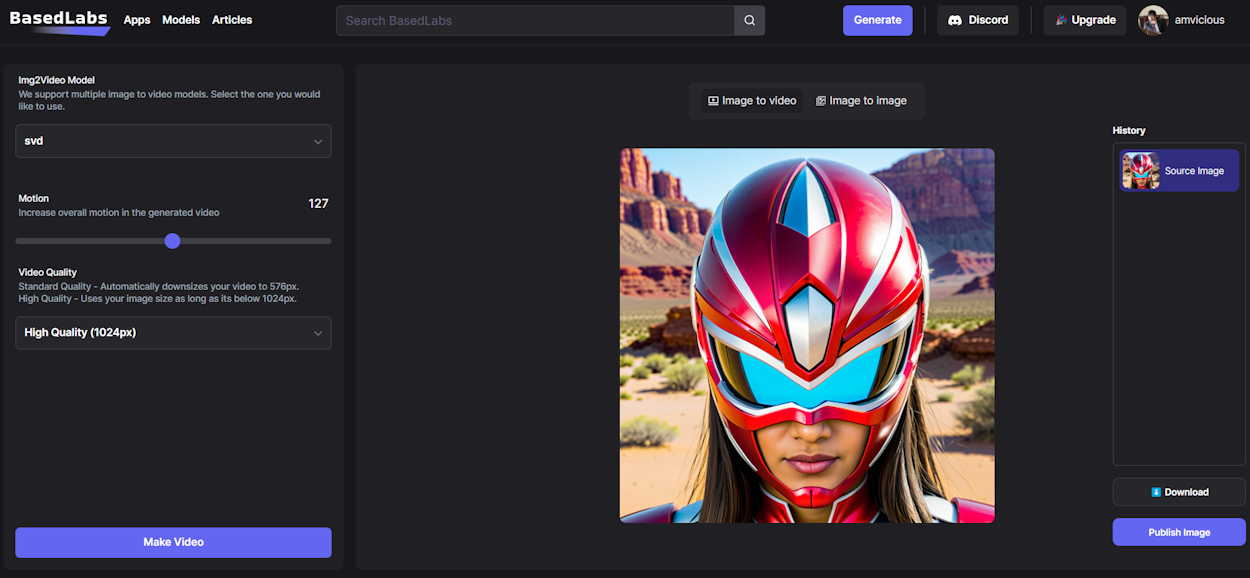This screenshot has width=1250, height=578.
Task: Click the Upgrade lightning icon
Action: [x=1063, y=19]
